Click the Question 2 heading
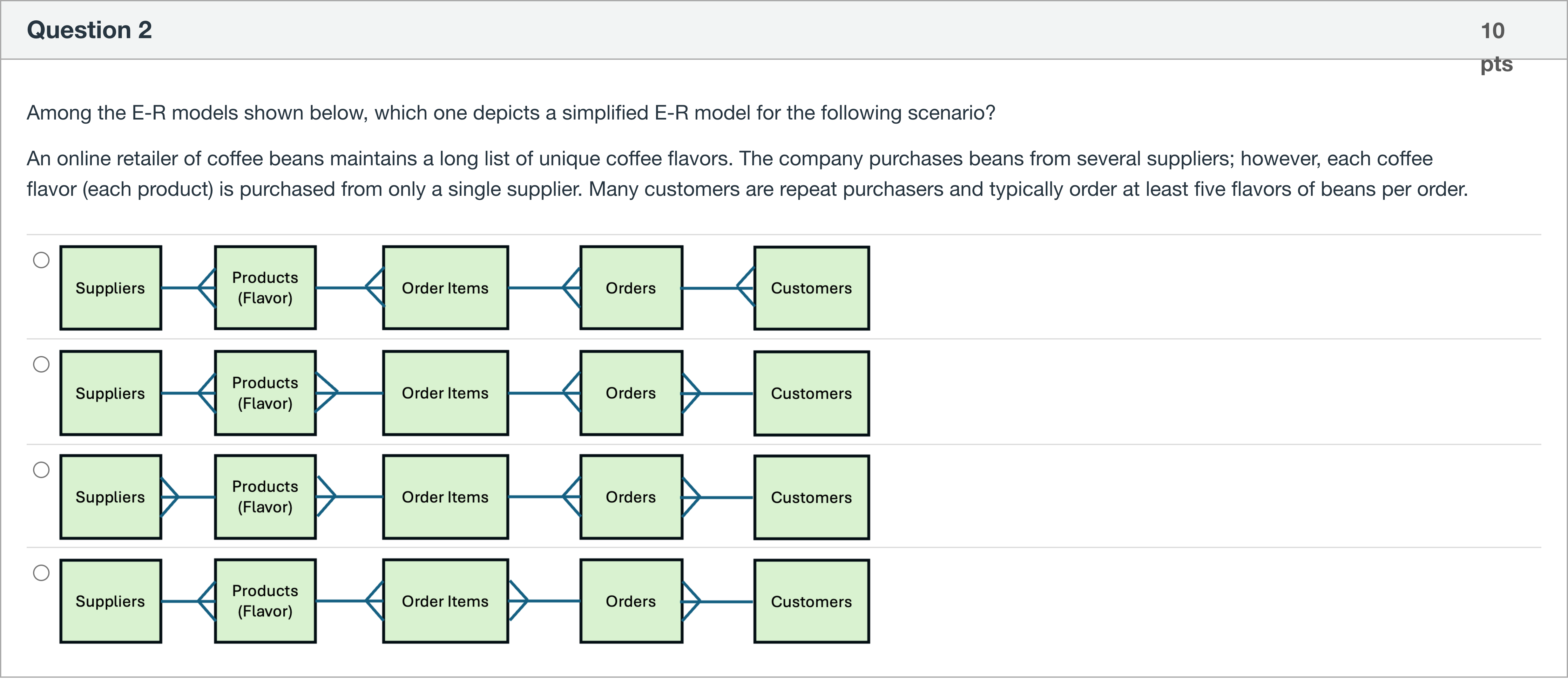Image resolution: width=1568 pixels, height=679 pixels. 90,31
